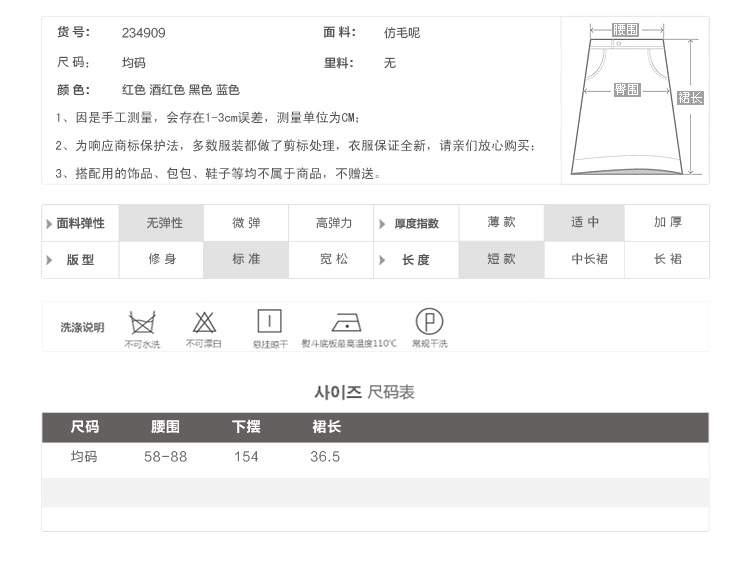
Task: Click the 均码 cell in size table
Action: tap(84, 457)
